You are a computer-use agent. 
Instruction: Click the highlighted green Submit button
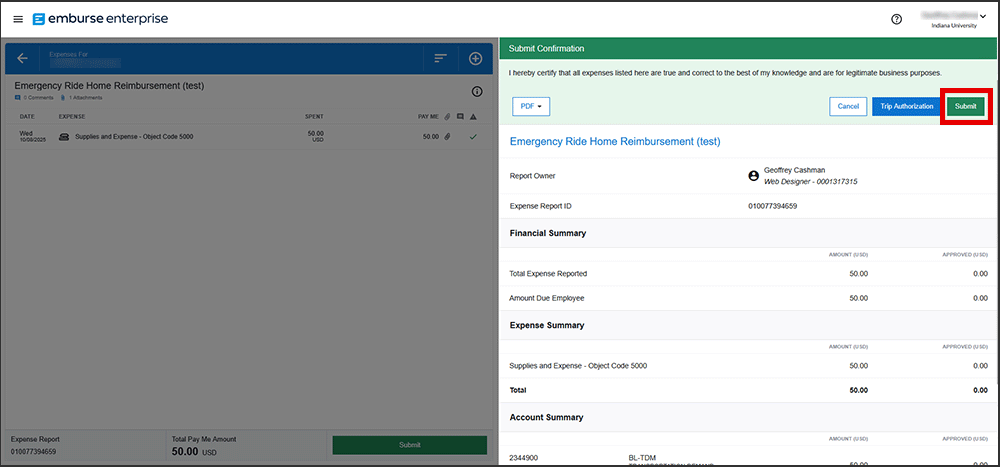point(965,106)
